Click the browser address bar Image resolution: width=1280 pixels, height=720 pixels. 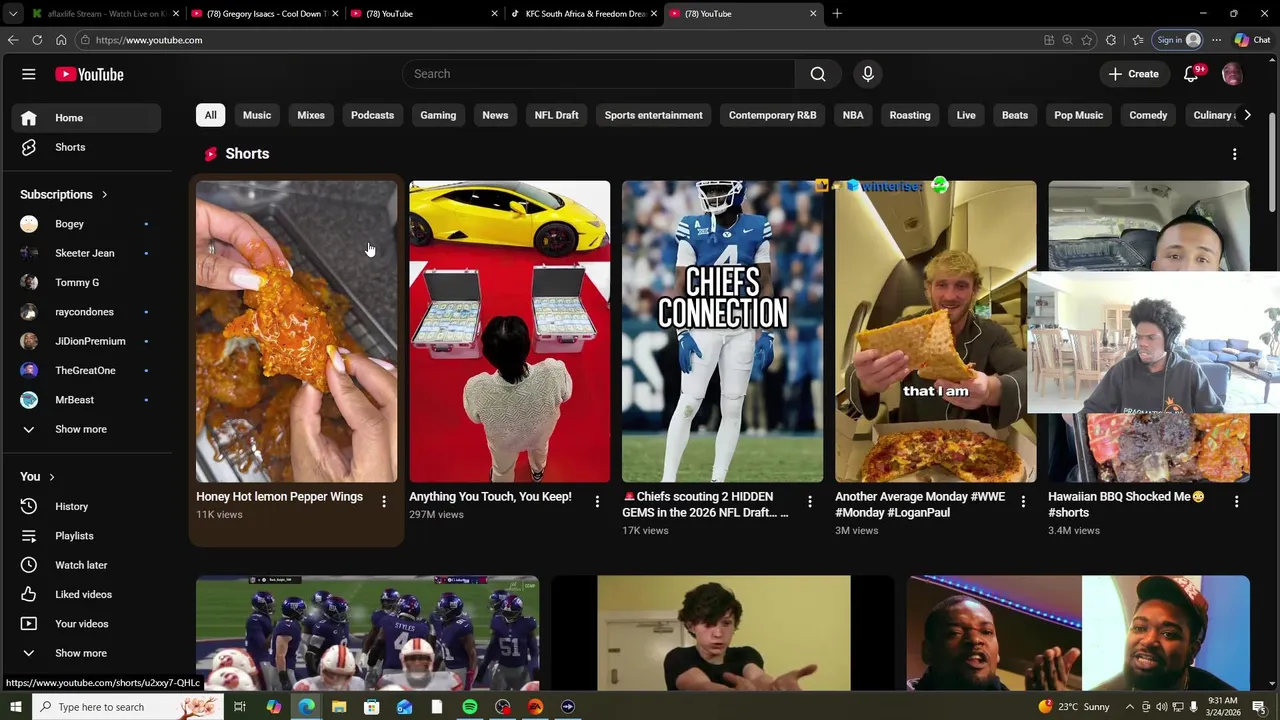[x=560, y=40]
